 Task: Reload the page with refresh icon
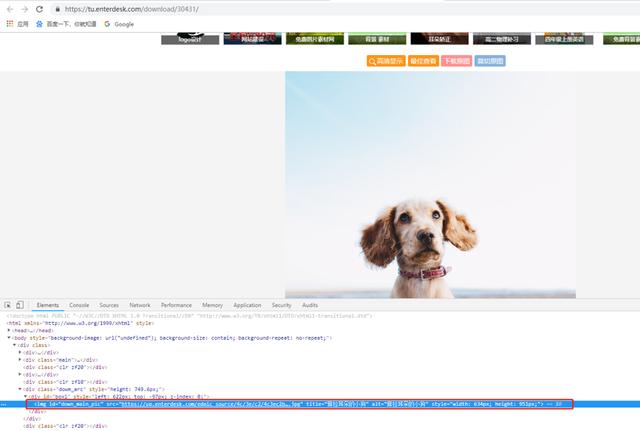39,9
